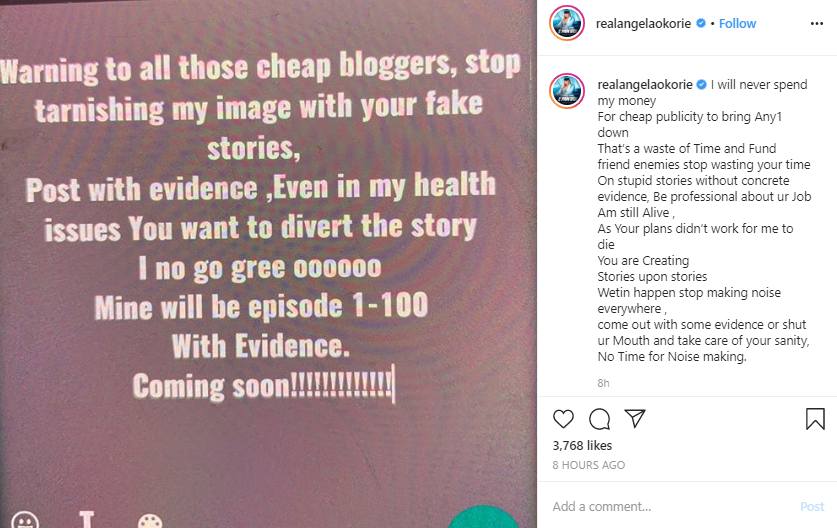The image size is (837, 528).
Task: Click the green circular button in the photo
Action: (x=483, y=517)
